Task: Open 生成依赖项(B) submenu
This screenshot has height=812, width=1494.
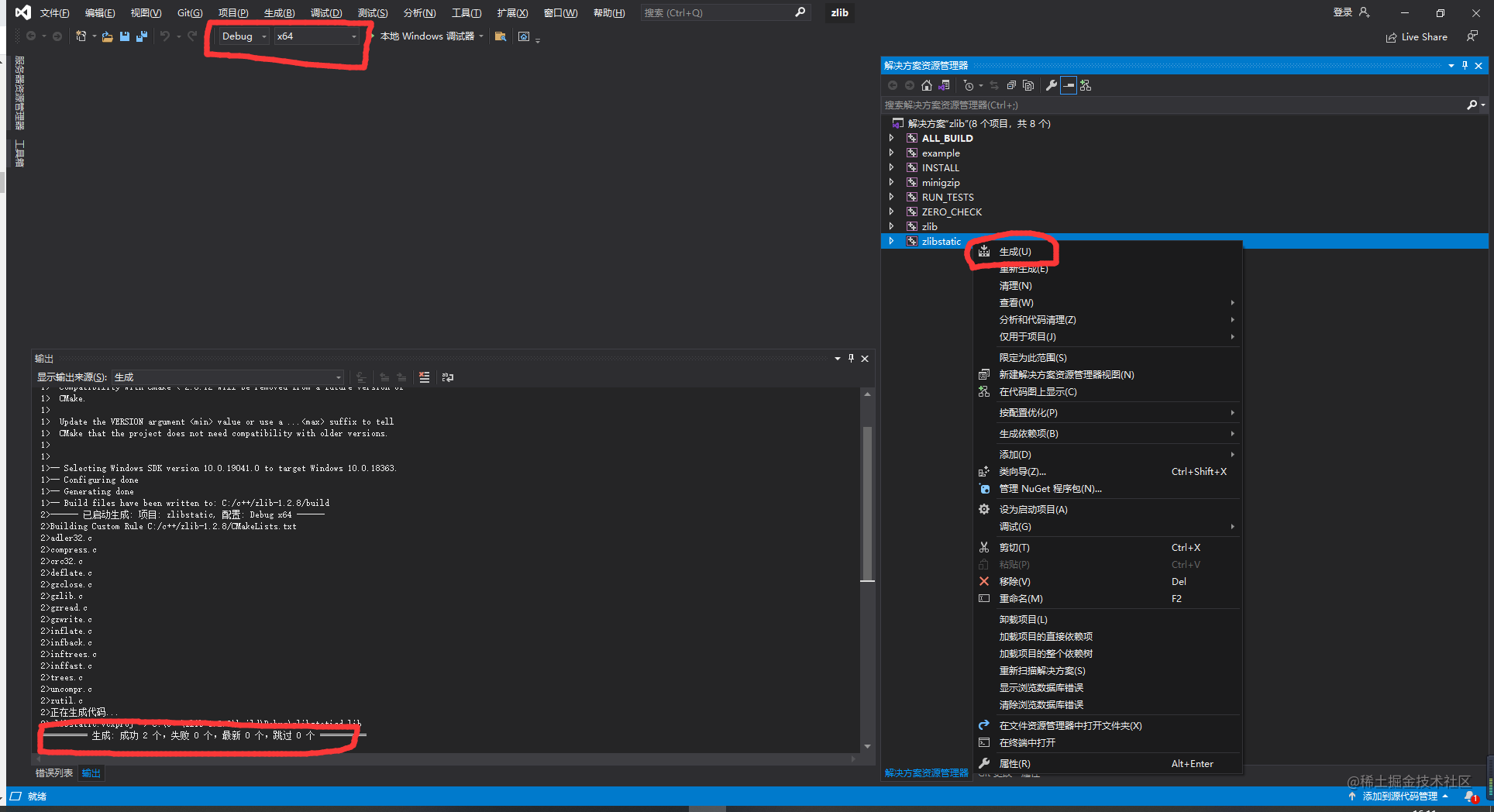Action: [x=1107, y=433]
